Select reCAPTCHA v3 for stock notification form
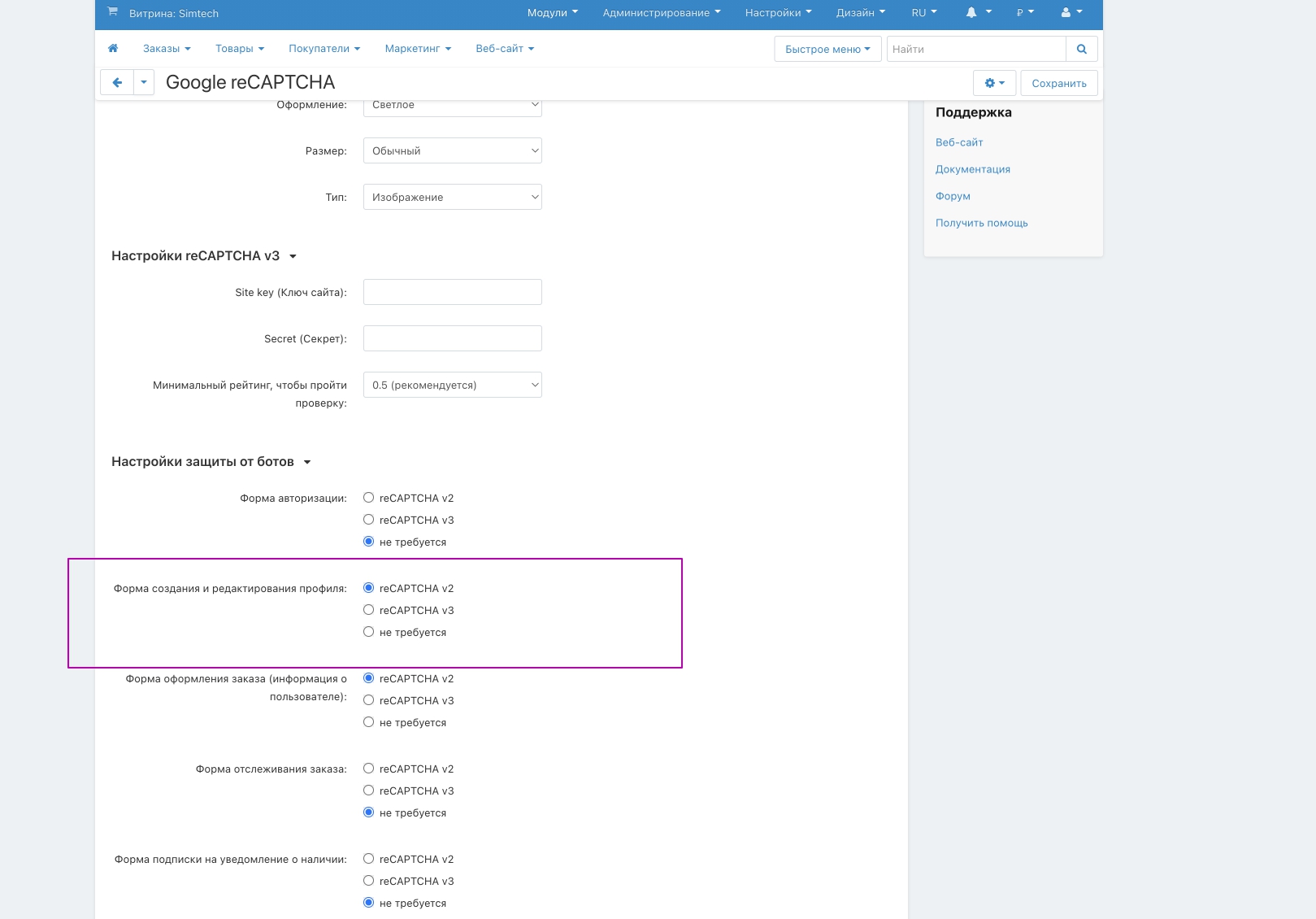The height and width of the screenshot is (919, 1316). 369,881
